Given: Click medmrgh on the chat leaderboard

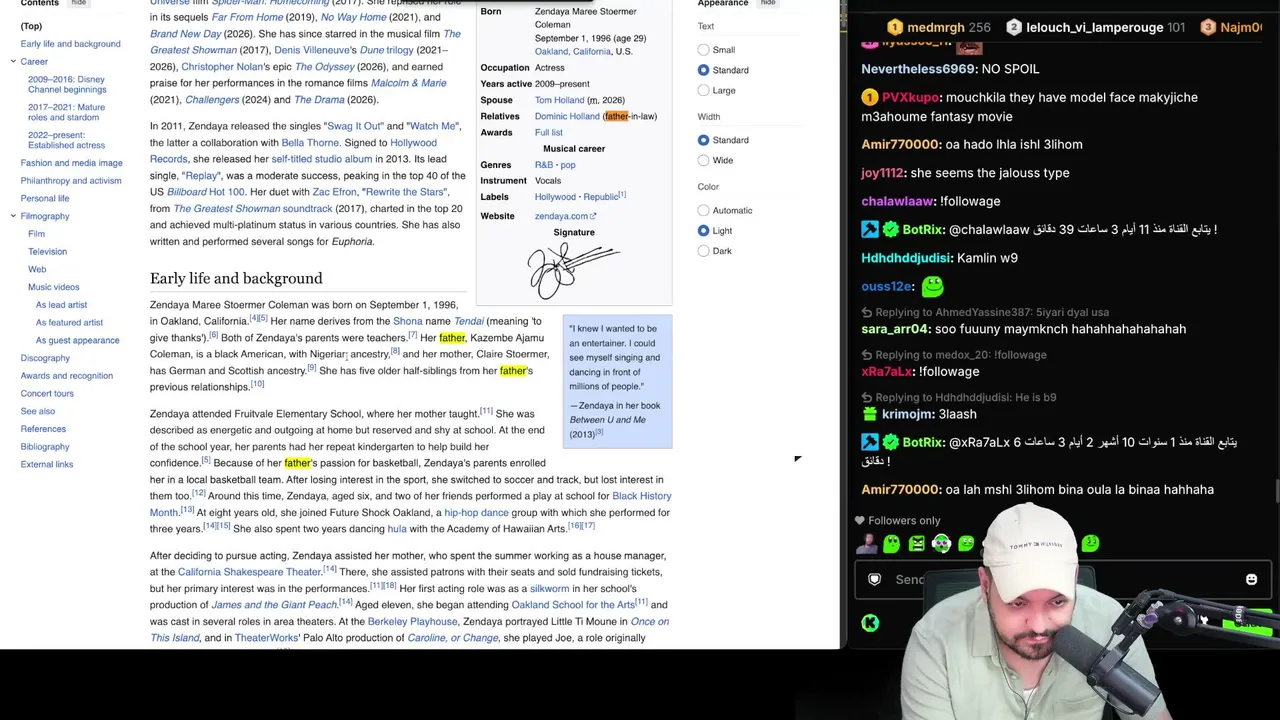Looking at the screenshot, I should [x=935, y=28].
